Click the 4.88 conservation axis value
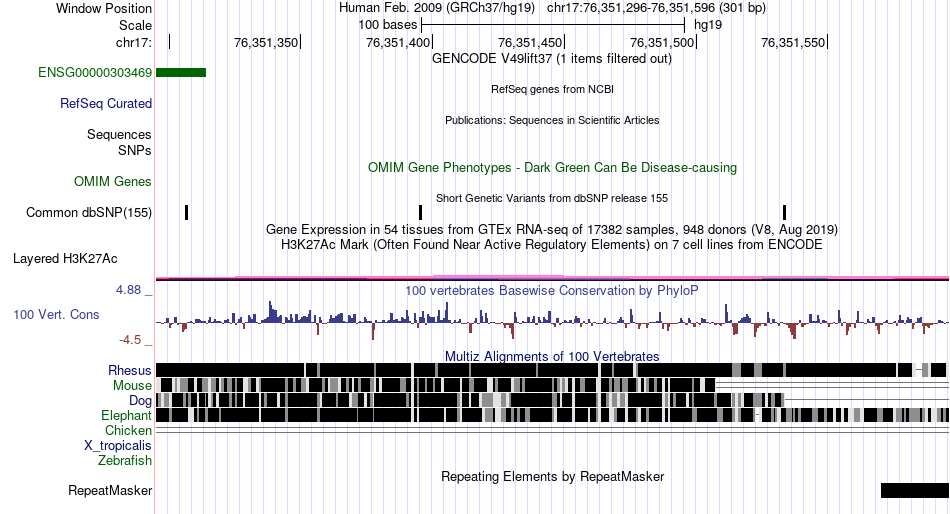 coord(128,290)
